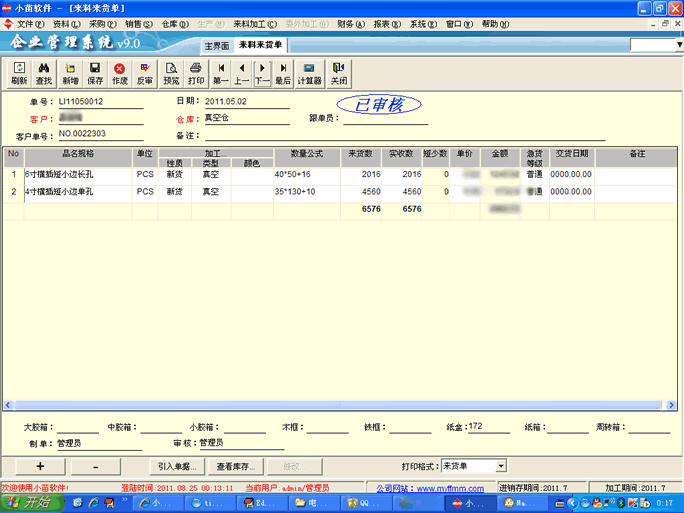This screenshot has height=513, width=684.
Task: Open the 财务 menu
Action: (x=351, y=24)
